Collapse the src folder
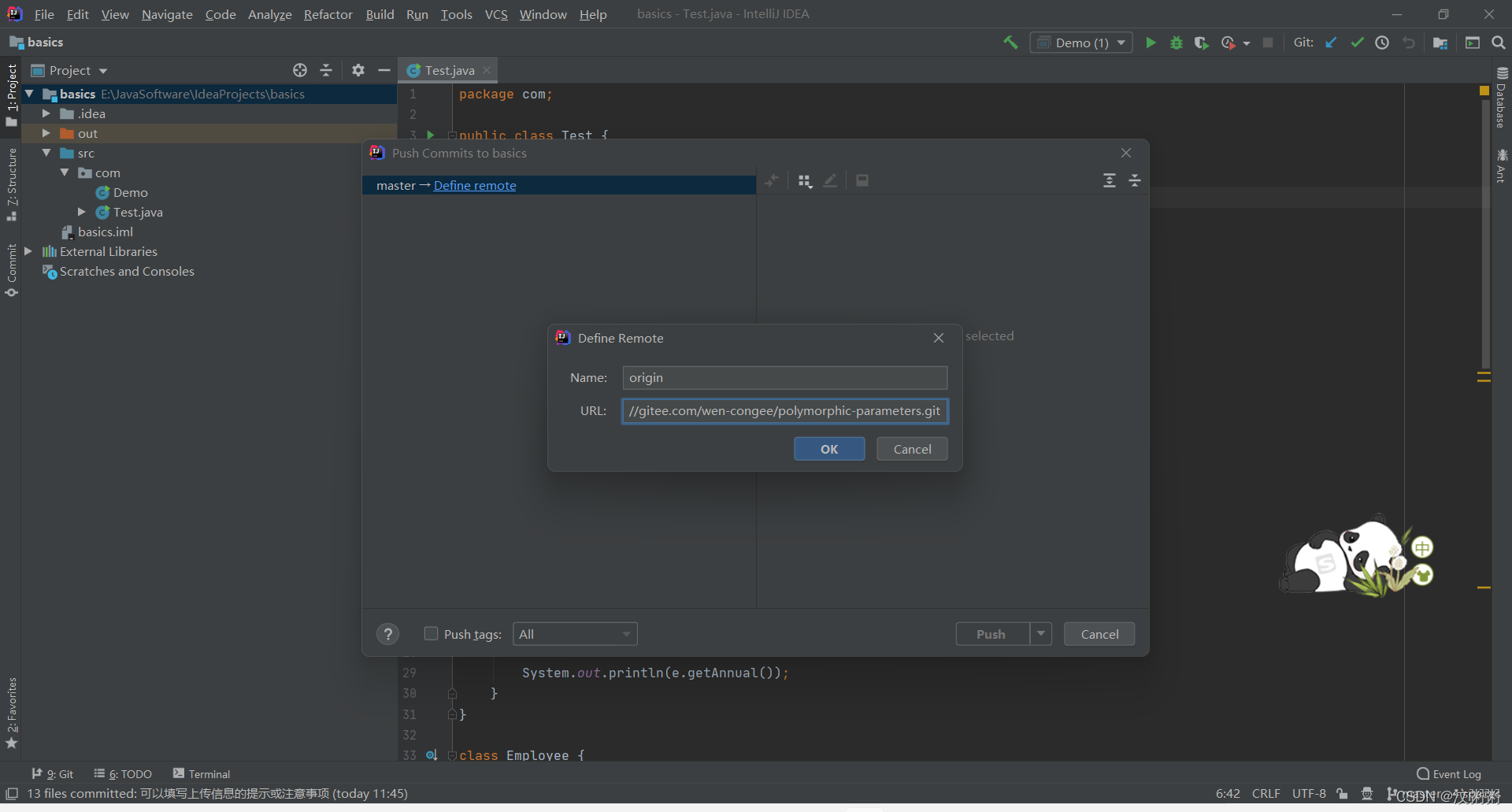The image size is (1512, 812). 46,153
